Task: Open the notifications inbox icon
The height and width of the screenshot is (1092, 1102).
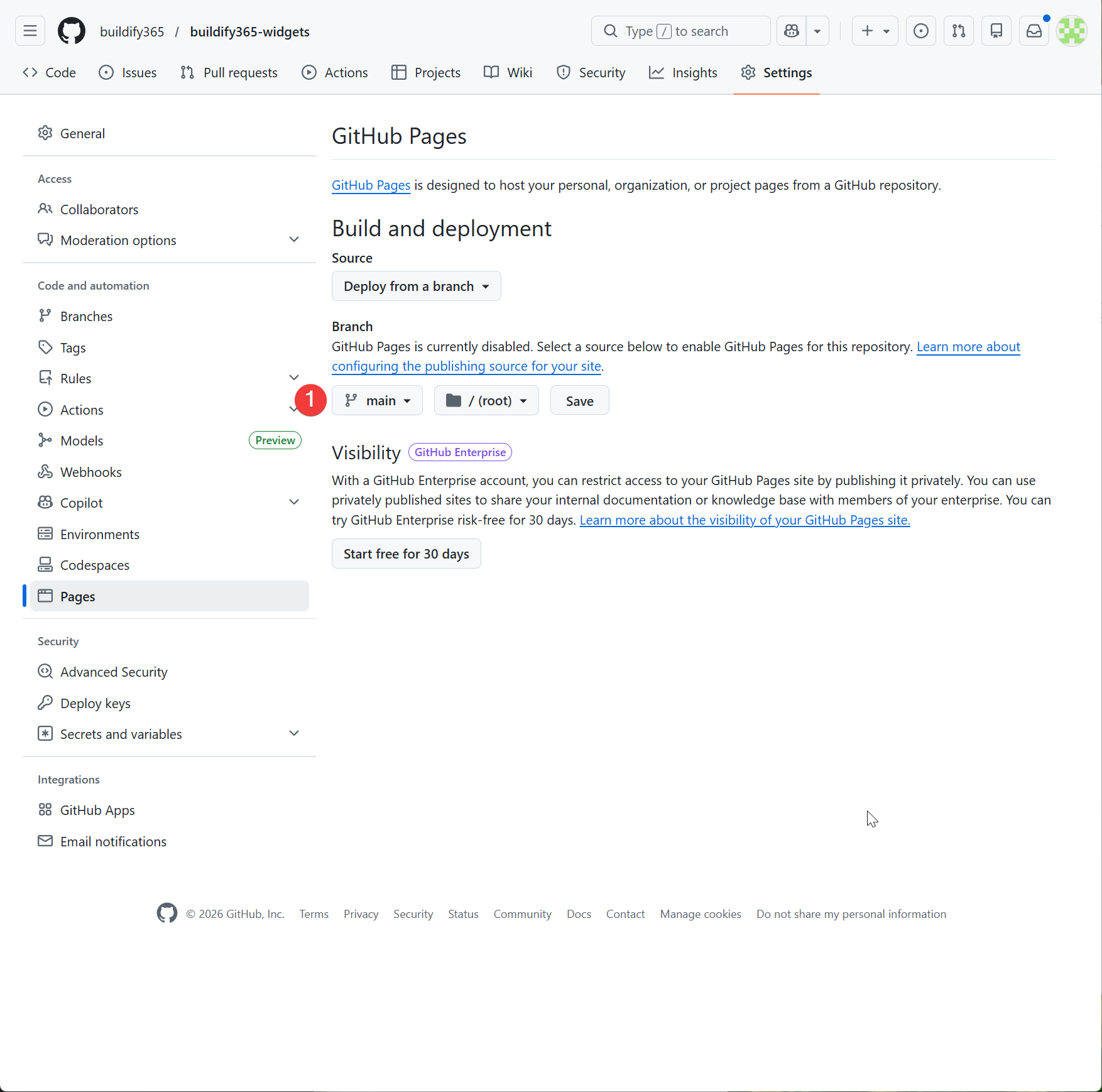Action: pos(1034,31)
